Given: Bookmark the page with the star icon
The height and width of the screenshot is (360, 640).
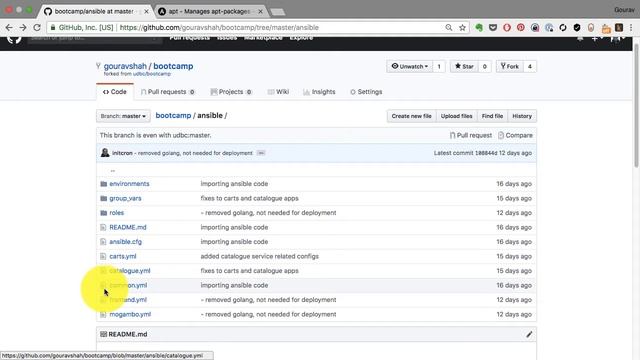Looking at the screenshot, I should [462, 28].
